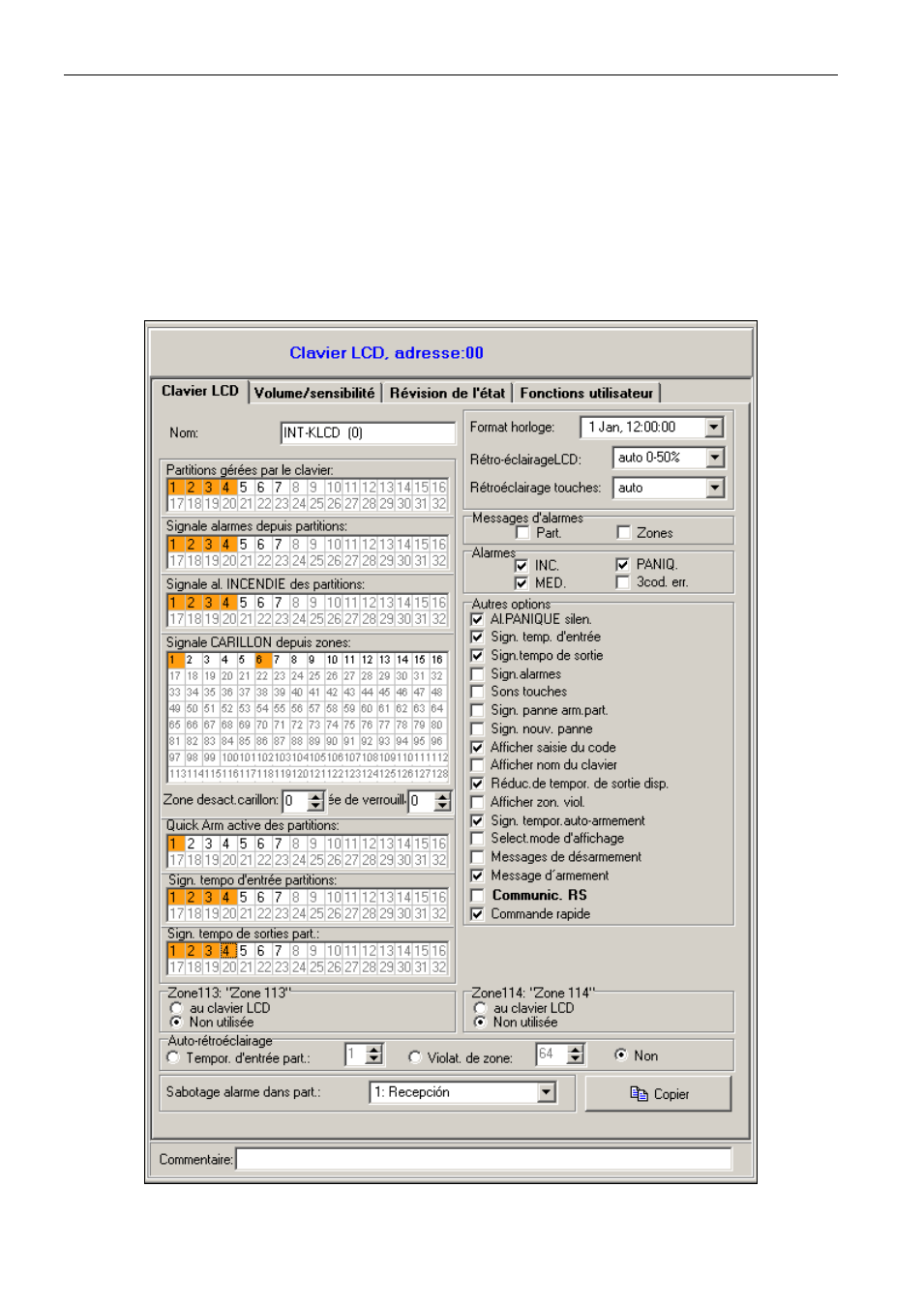Select Zone113 Non utilisée radio

click(176, 1022)
